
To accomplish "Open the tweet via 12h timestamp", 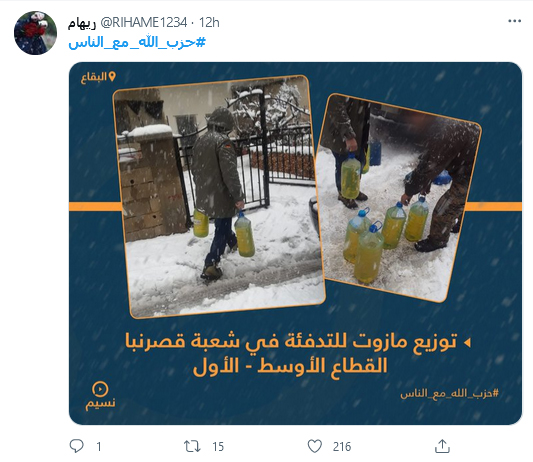I will [209, 23].
